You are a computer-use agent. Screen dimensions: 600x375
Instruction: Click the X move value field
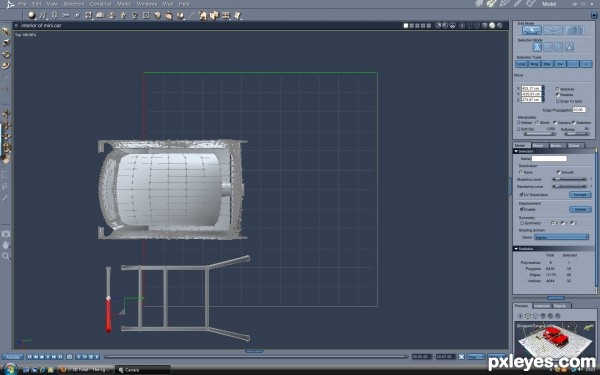(531, 88)
